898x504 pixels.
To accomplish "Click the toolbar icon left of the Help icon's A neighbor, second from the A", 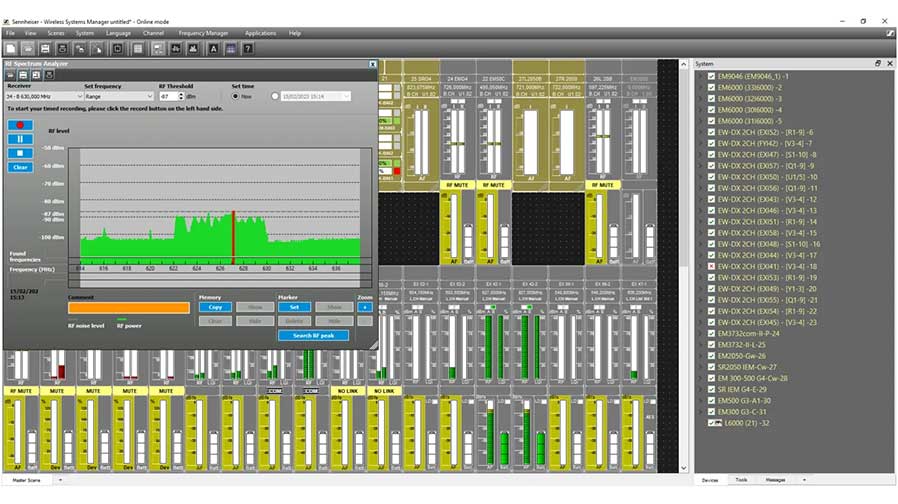I will click(176, 49).
